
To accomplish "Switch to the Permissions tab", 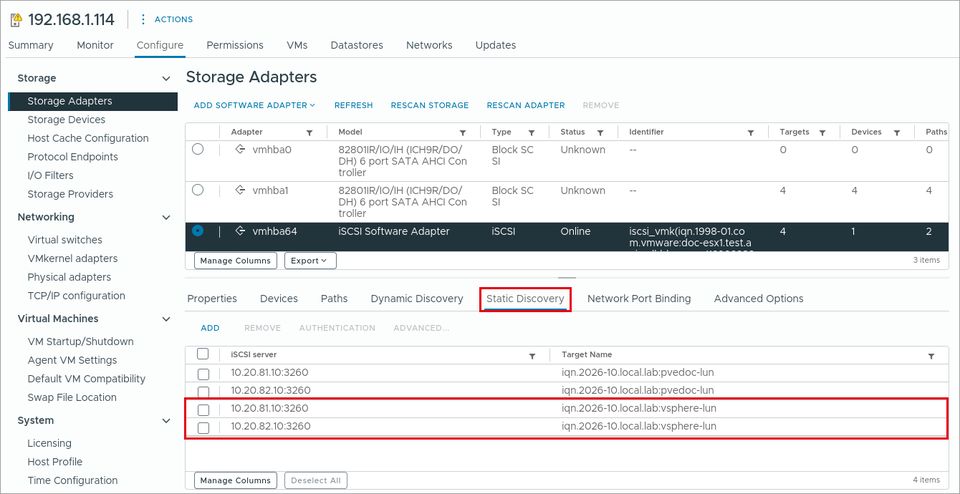I will (x=235, y=45).
